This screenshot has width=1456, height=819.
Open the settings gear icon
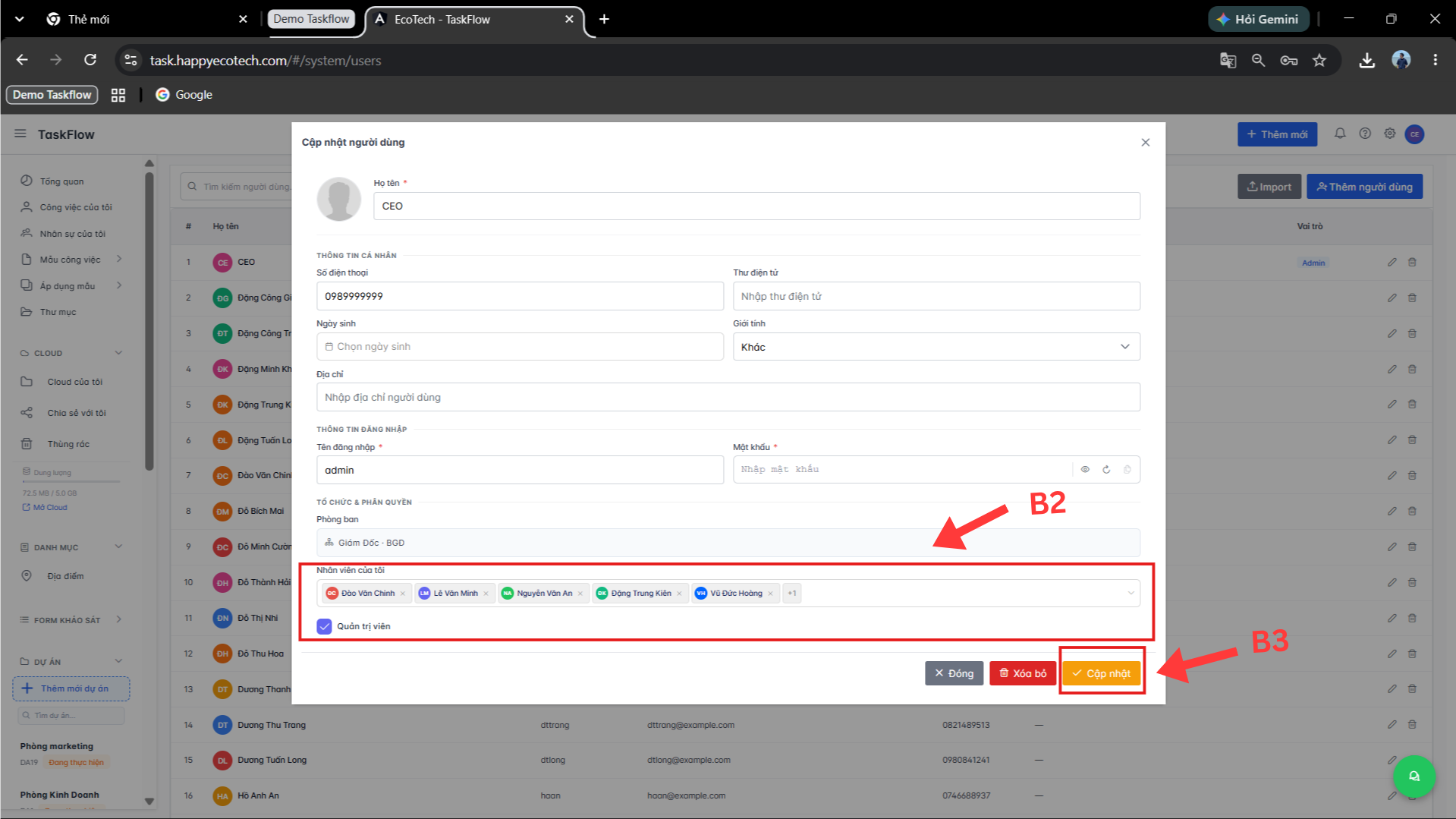[1389, 134]
